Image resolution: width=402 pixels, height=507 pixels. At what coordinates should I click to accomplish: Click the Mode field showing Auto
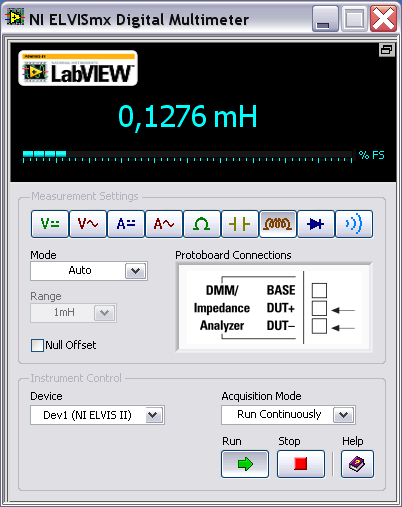pyautogui.click(x=89, y=271)
